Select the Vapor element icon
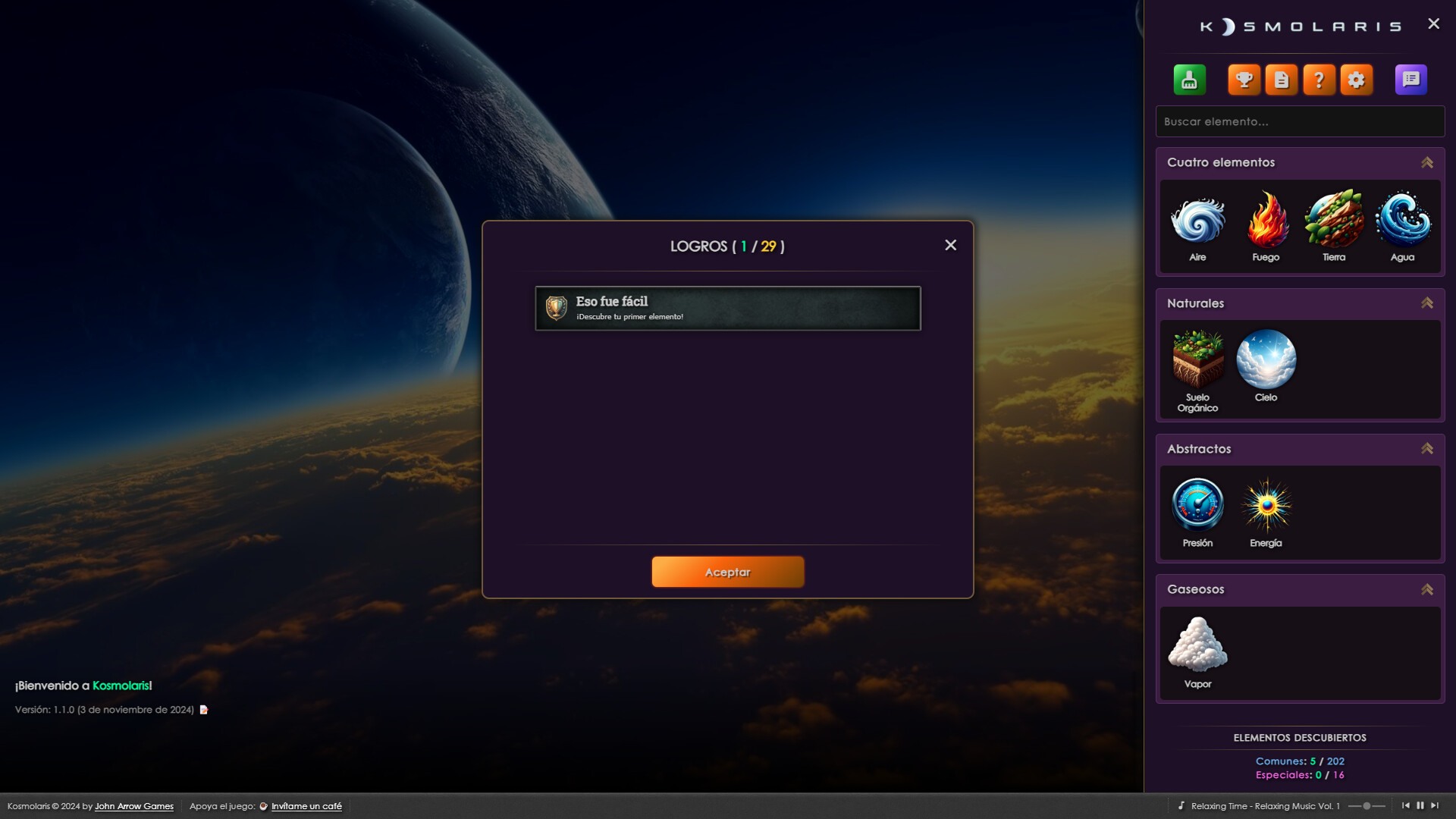The width and height of the screenshot is (1456, 819). click(x=1197, y=645)
